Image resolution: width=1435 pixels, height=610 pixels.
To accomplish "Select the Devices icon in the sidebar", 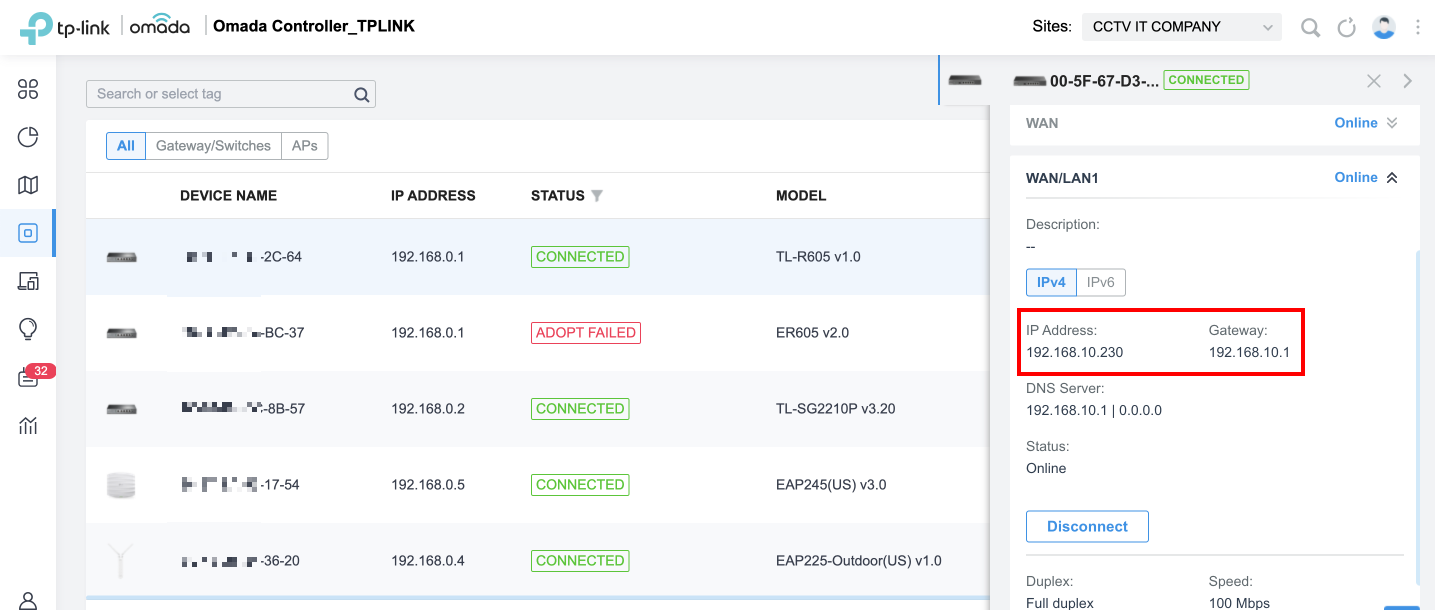I will click(x=28, y=233).
